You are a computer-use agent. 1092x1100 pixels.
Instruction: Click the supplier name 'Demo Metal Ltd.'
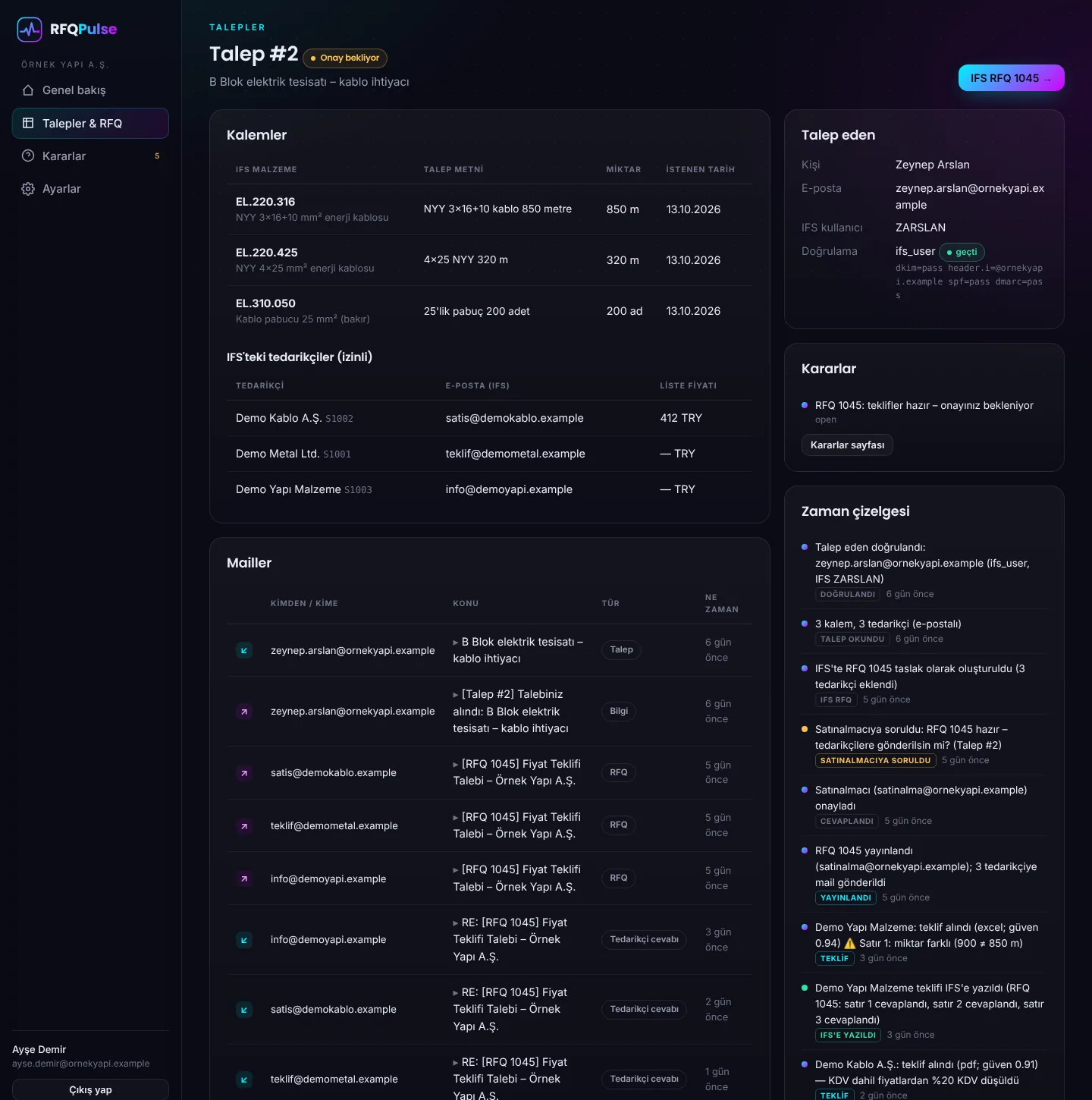(x=278, y=454)
